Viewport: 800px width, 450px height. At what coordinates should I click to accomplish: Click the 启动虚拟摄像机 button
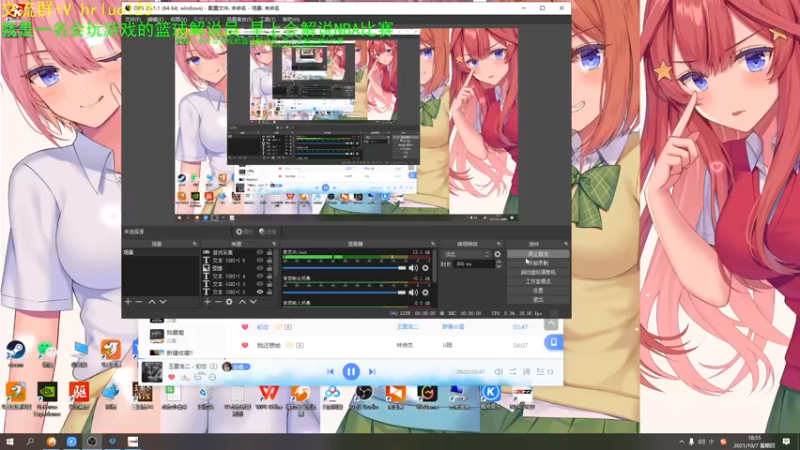click(538, 272)
